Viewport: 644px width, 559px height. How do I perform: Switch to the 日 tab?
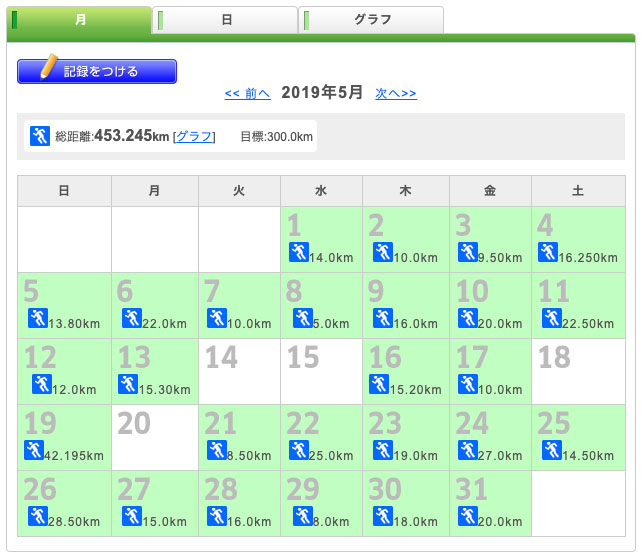tap(226, 20)
